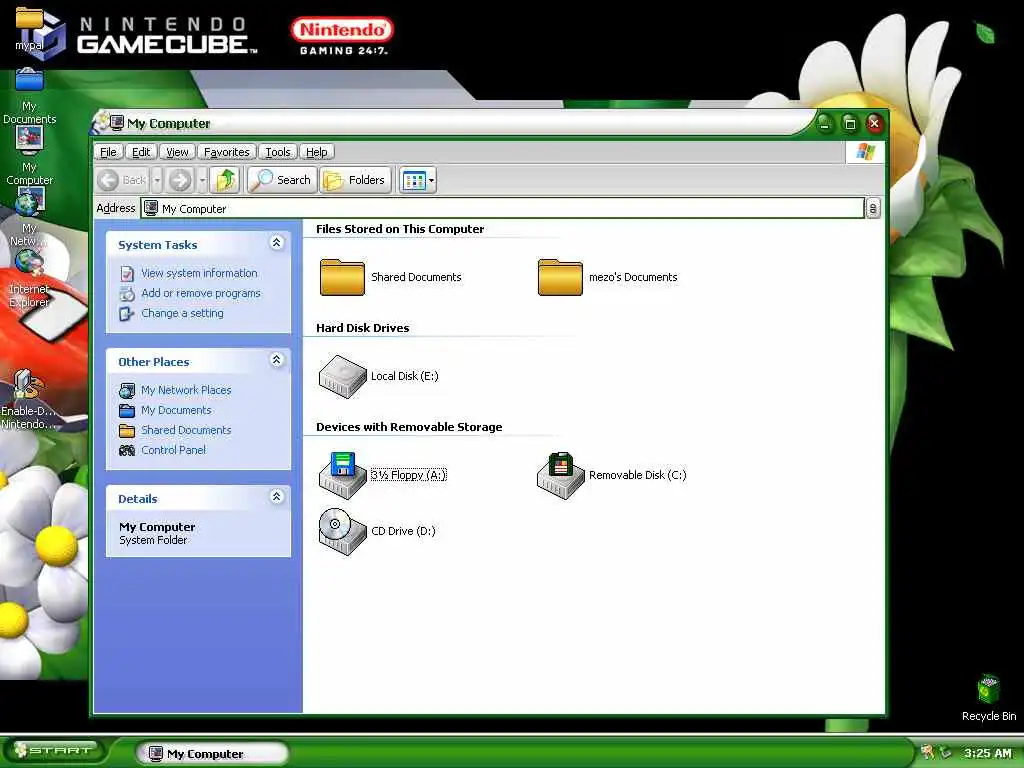
Task: Click My Computer taskbar button
Action: (x=212, y=753)
